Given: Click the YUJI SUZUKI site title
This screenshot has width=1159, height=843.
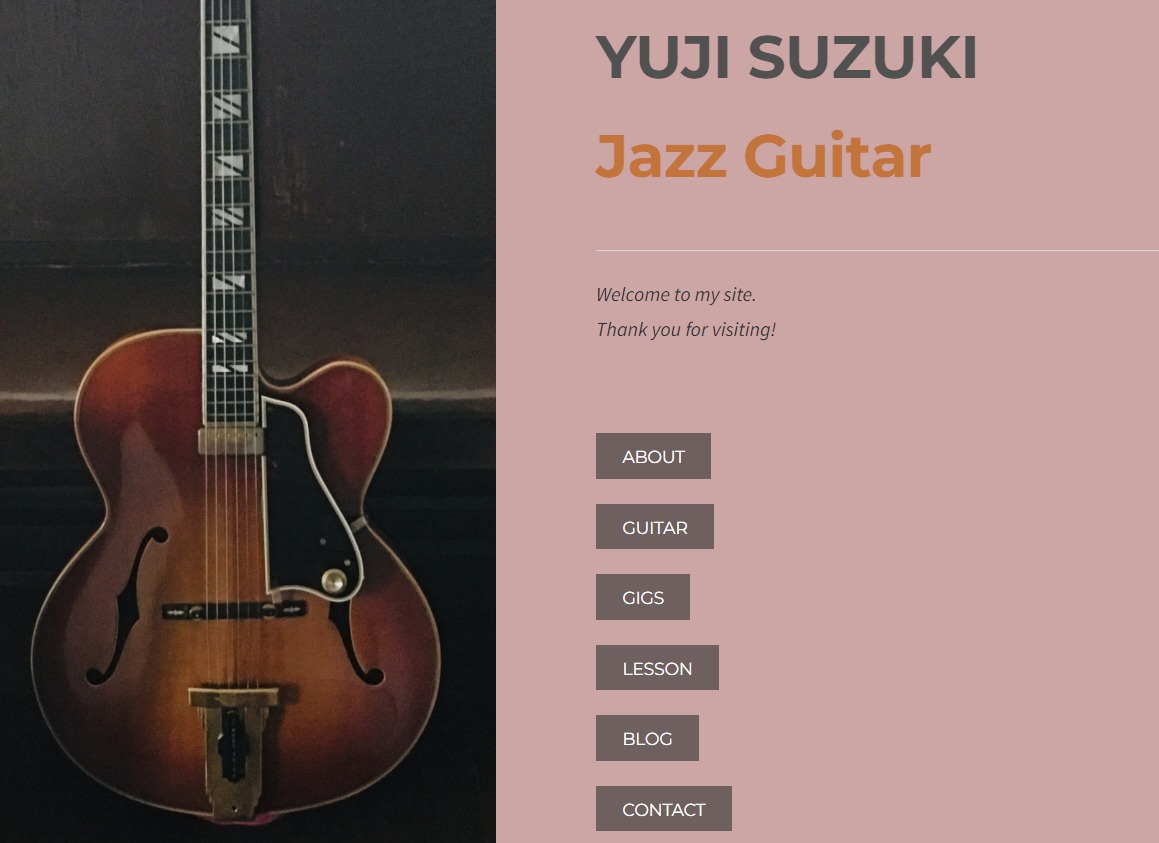Looking at the screenshot, I should pyautogui.click(x=786, y=57).
